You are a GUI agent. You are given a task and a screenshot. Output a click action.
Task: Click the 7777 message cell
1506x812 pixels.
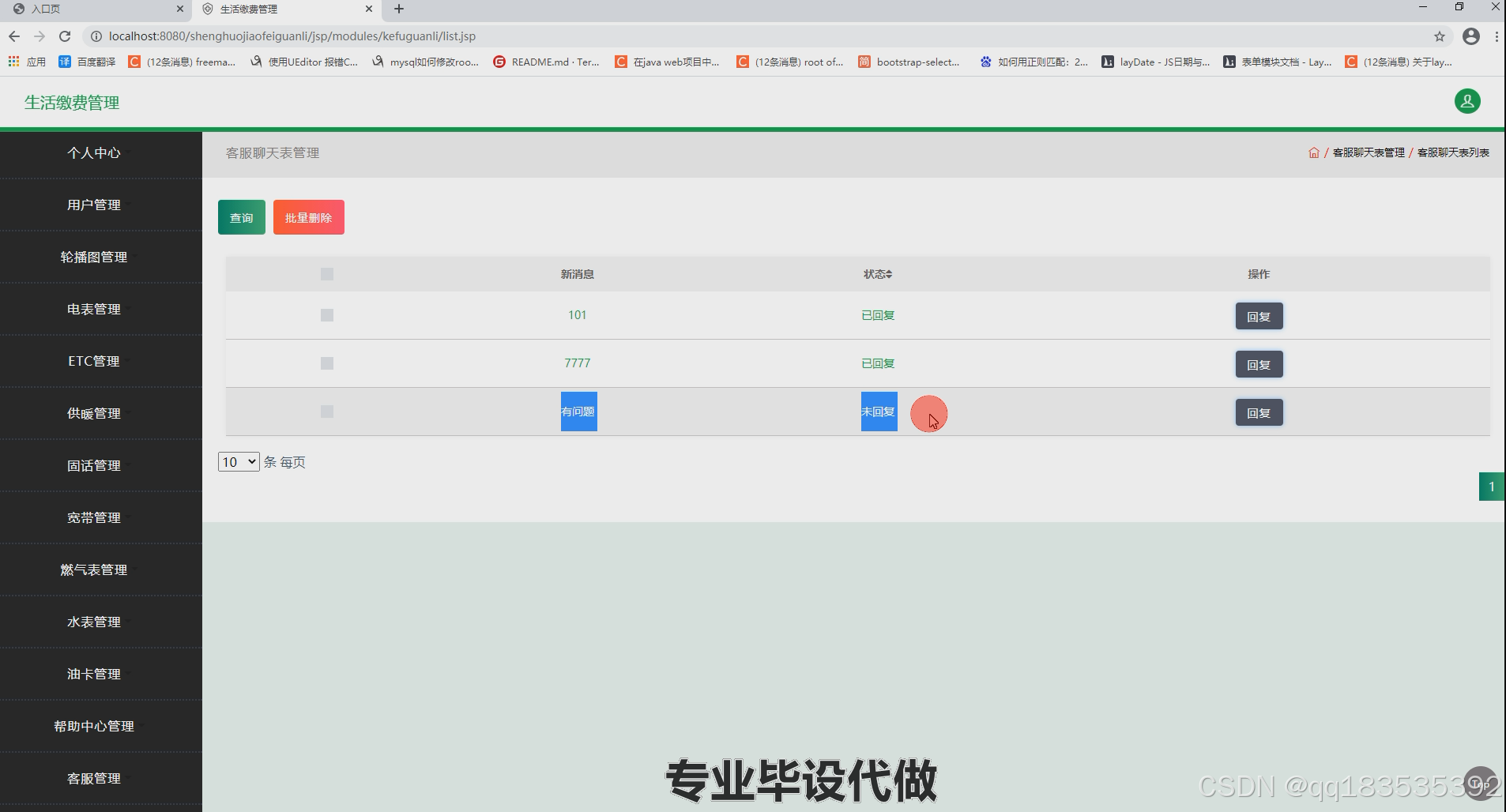[x=578, y=363]
